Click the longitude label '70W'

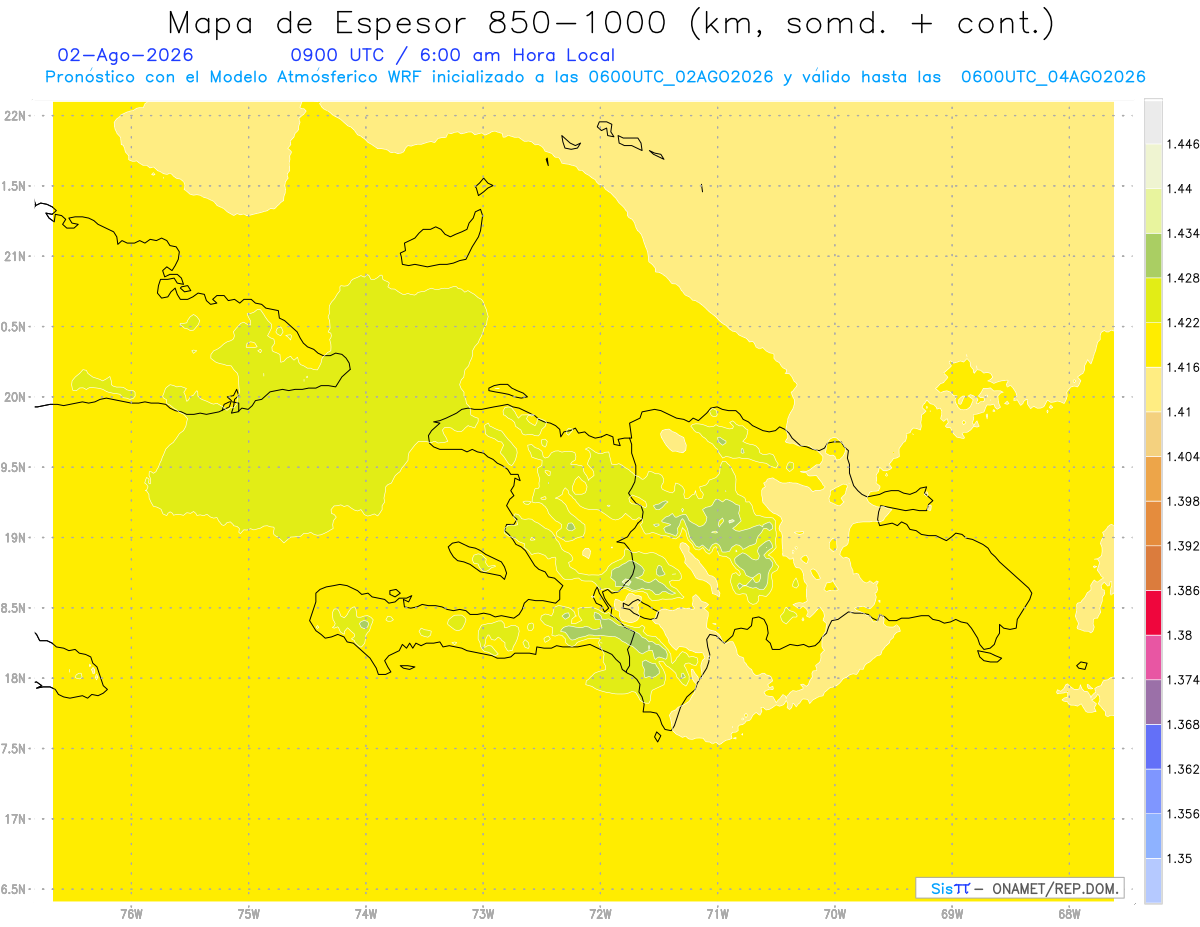tap(835, 913)
